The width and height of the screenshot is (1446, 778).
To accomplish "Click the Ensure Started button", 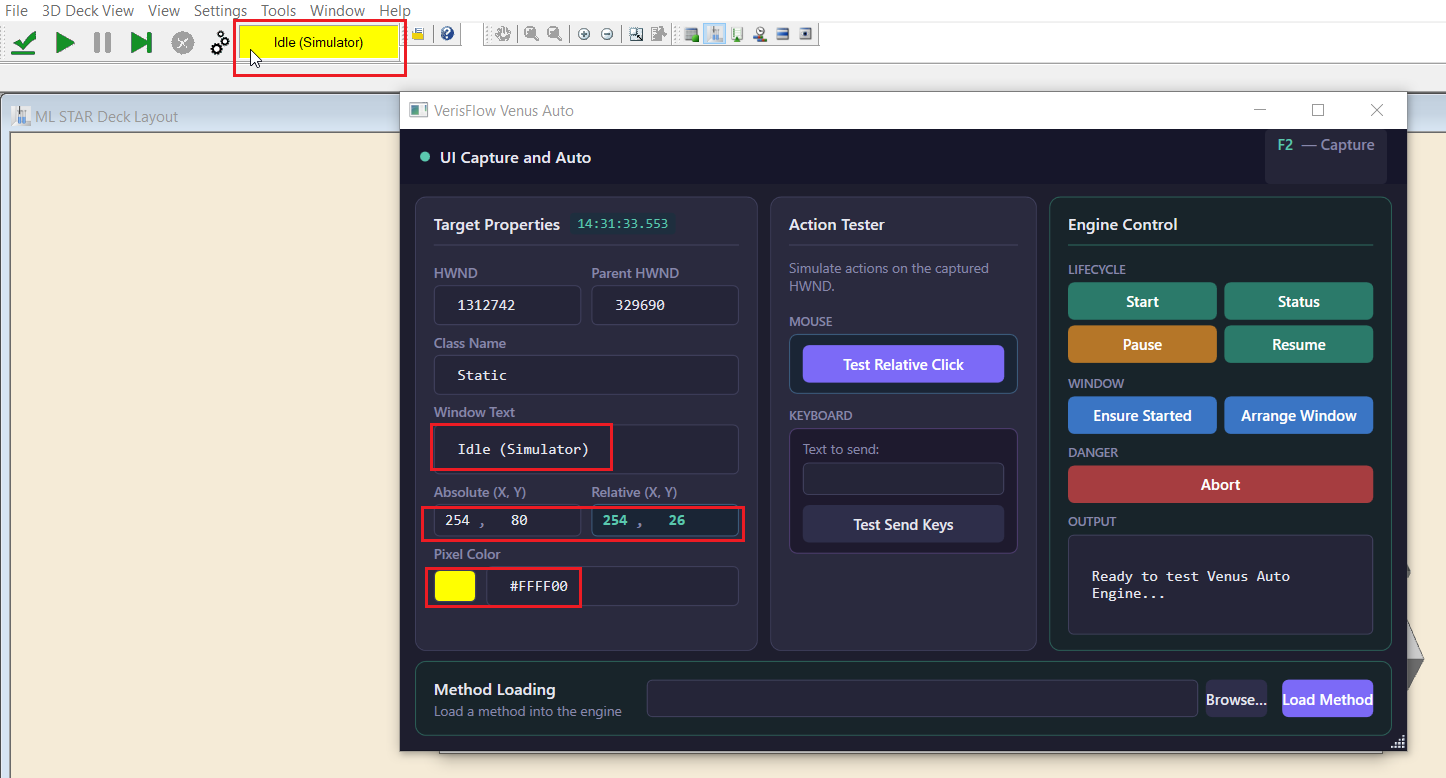I will tap(1142, 415).
